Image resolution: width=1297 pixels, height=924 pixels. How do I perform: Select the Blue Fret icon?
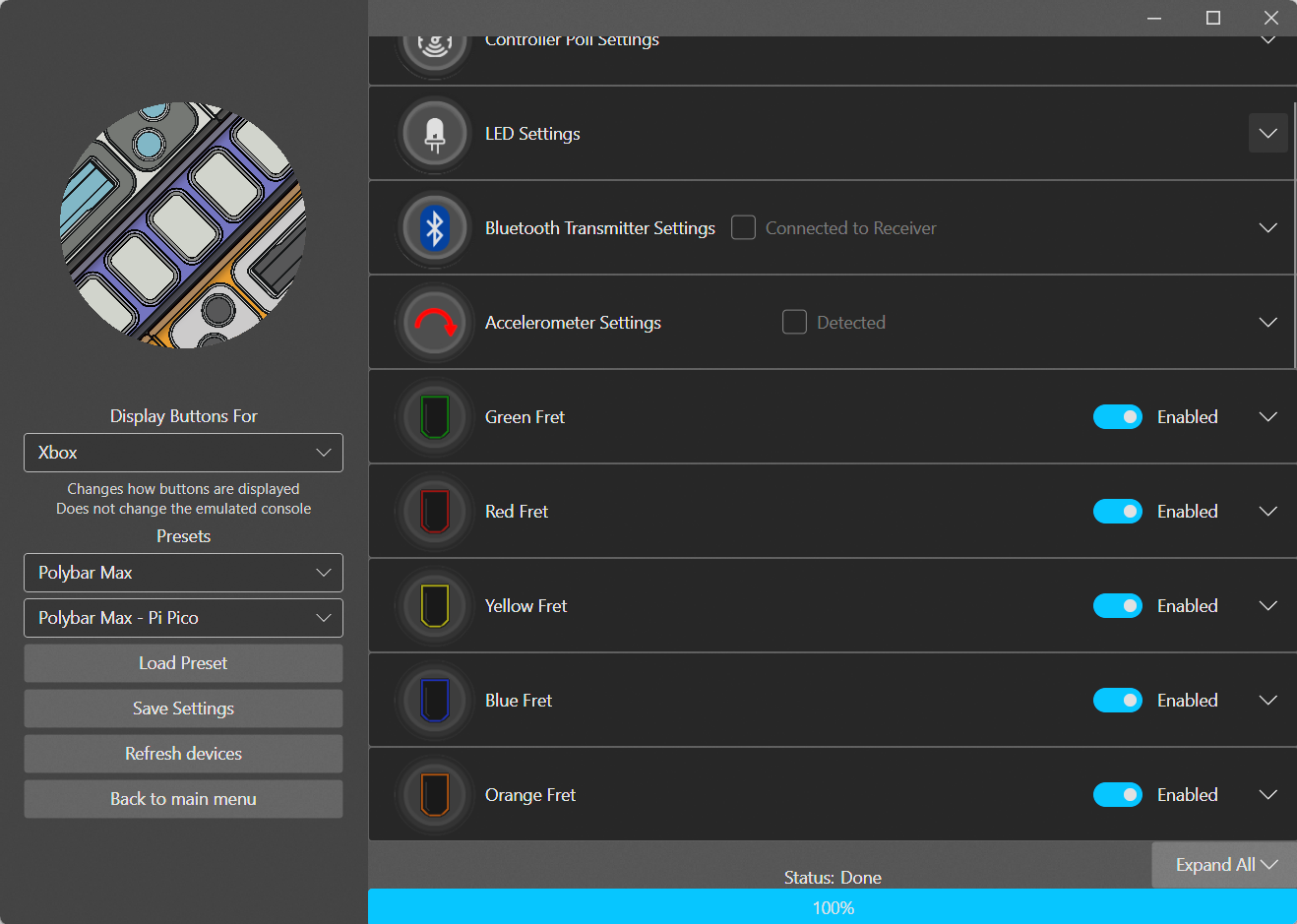click(434, 701)
